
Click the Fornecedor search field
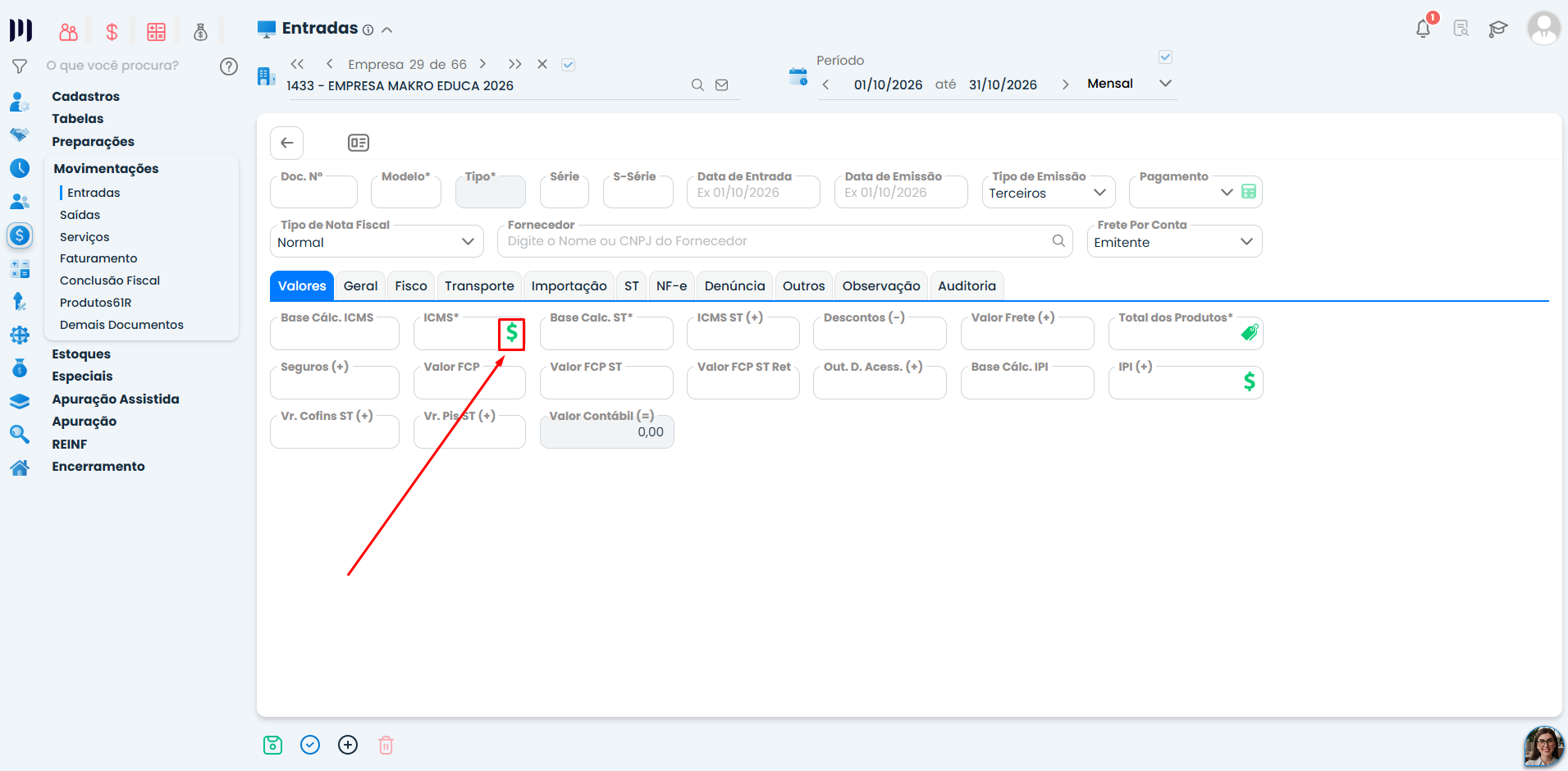(784, 241)
